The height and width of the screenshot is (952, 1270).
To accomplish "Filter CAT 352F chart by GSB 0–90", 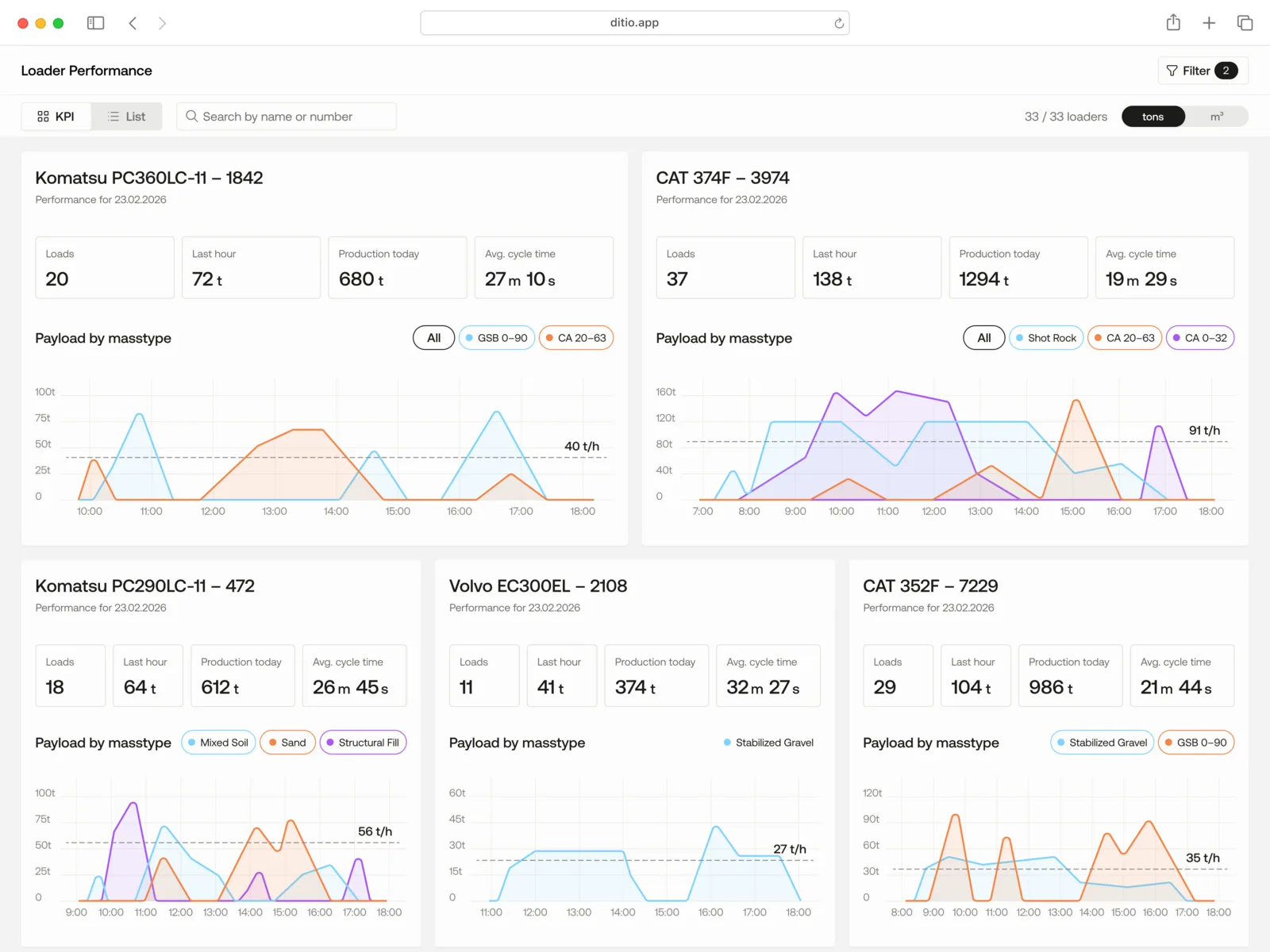I will click(1196, 742).
